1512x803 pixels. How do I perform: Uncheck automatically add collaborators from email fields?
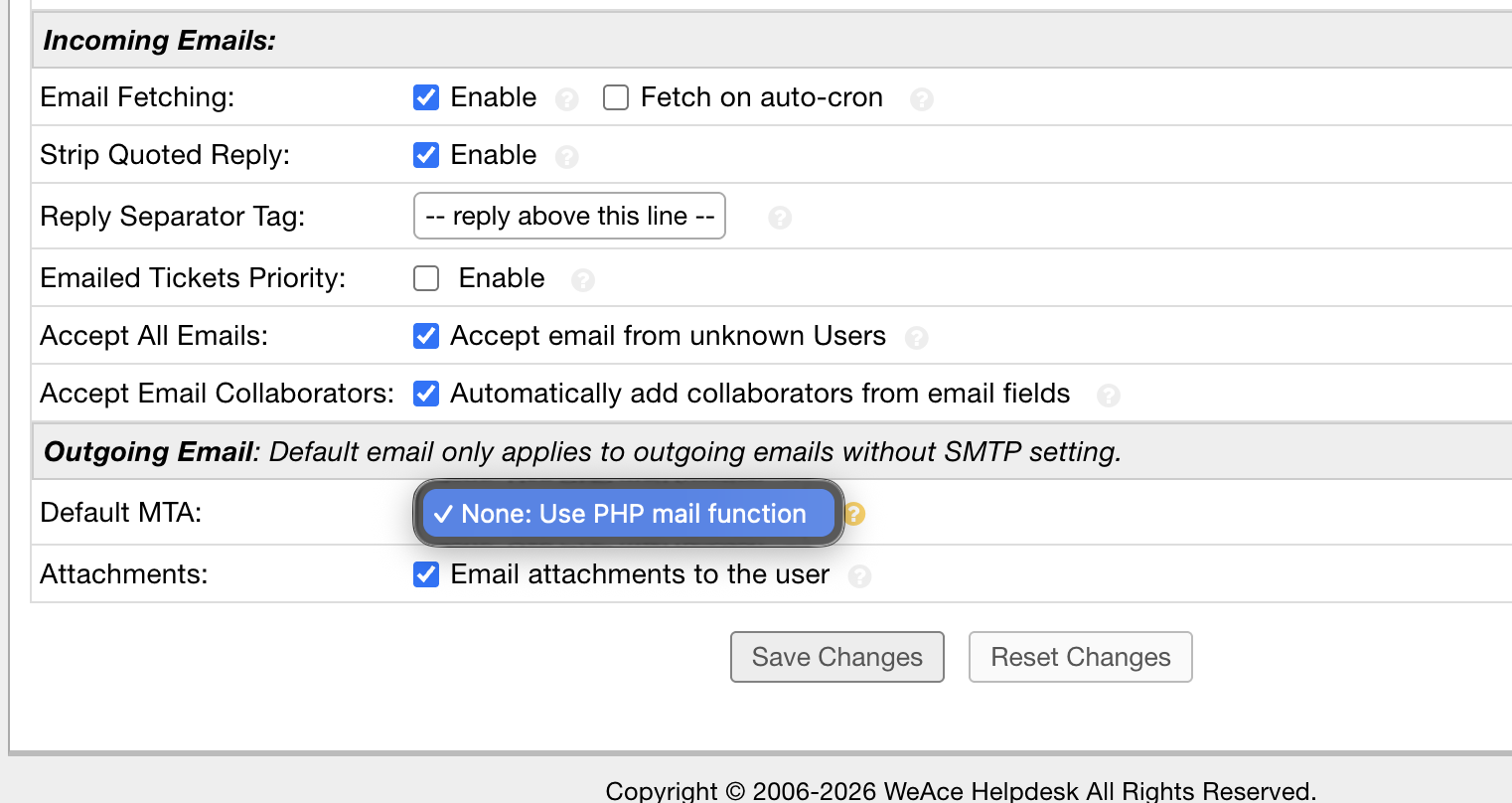pos(426,394)
